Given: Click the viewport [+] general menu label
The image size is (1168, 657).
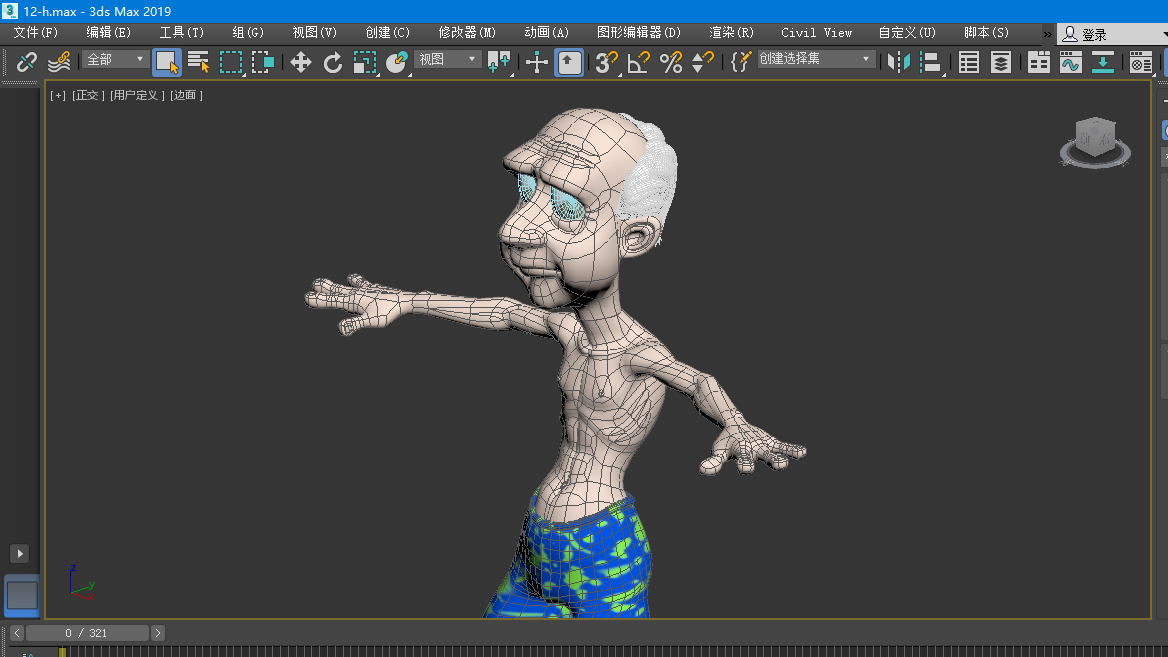Looking at the screenshot, I should pyautogui.click(x=58, y=95).
